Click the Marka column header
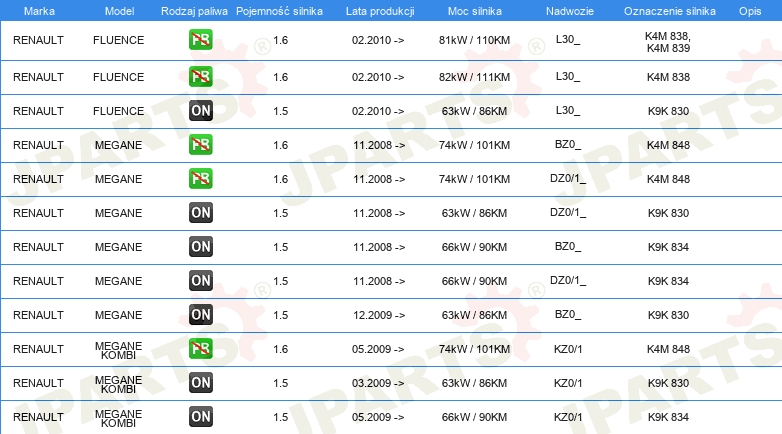 [x=39, y=11]
